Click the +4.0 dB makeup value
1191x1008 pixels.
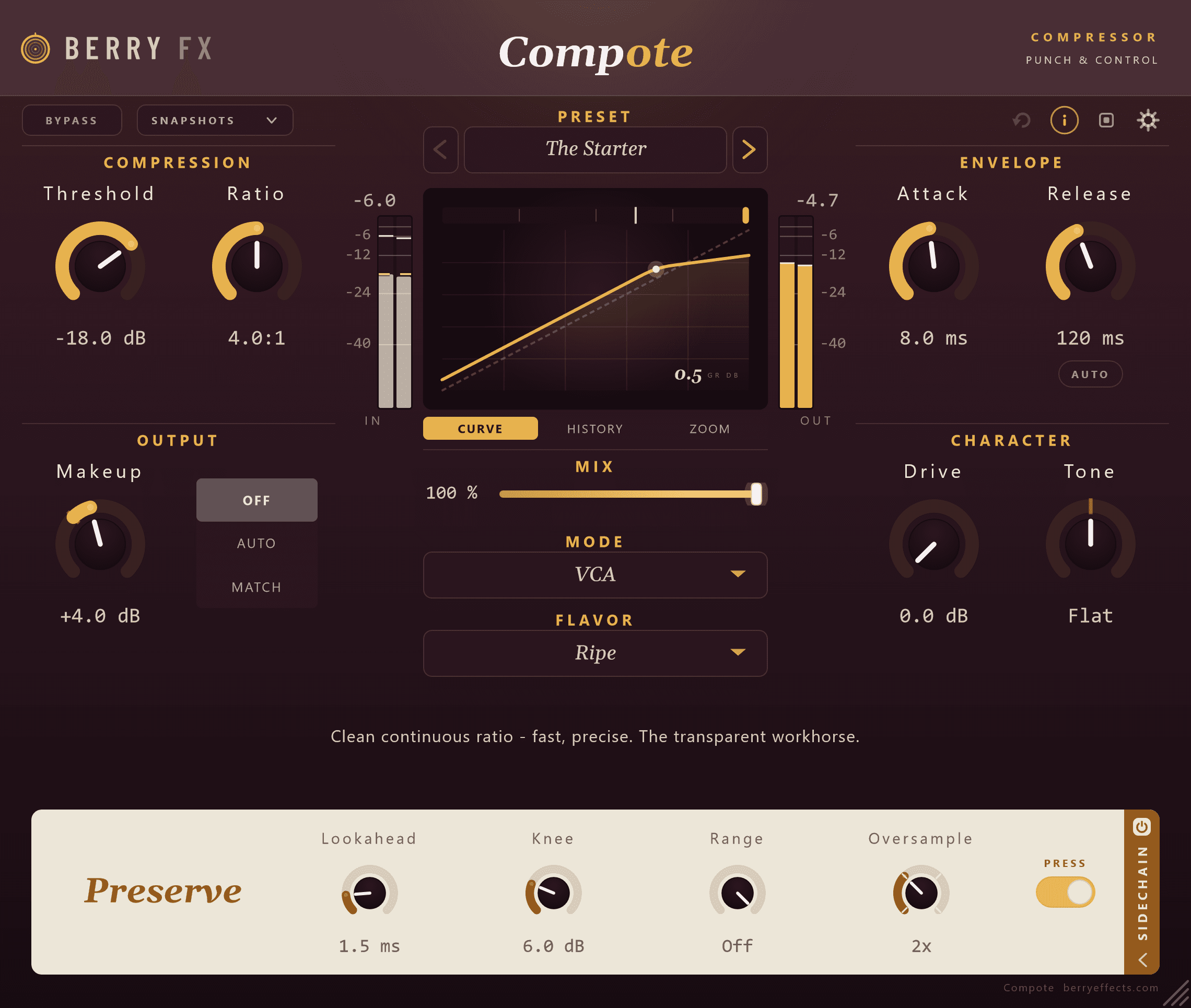pos(100,615)
